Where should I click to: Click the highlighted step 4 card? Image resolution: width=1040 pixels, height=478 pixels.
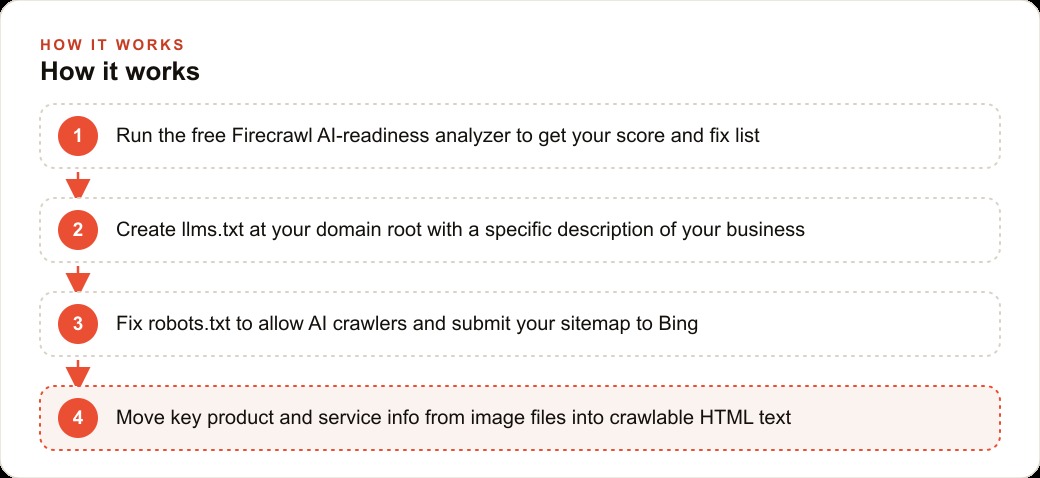tap(520, 418)
